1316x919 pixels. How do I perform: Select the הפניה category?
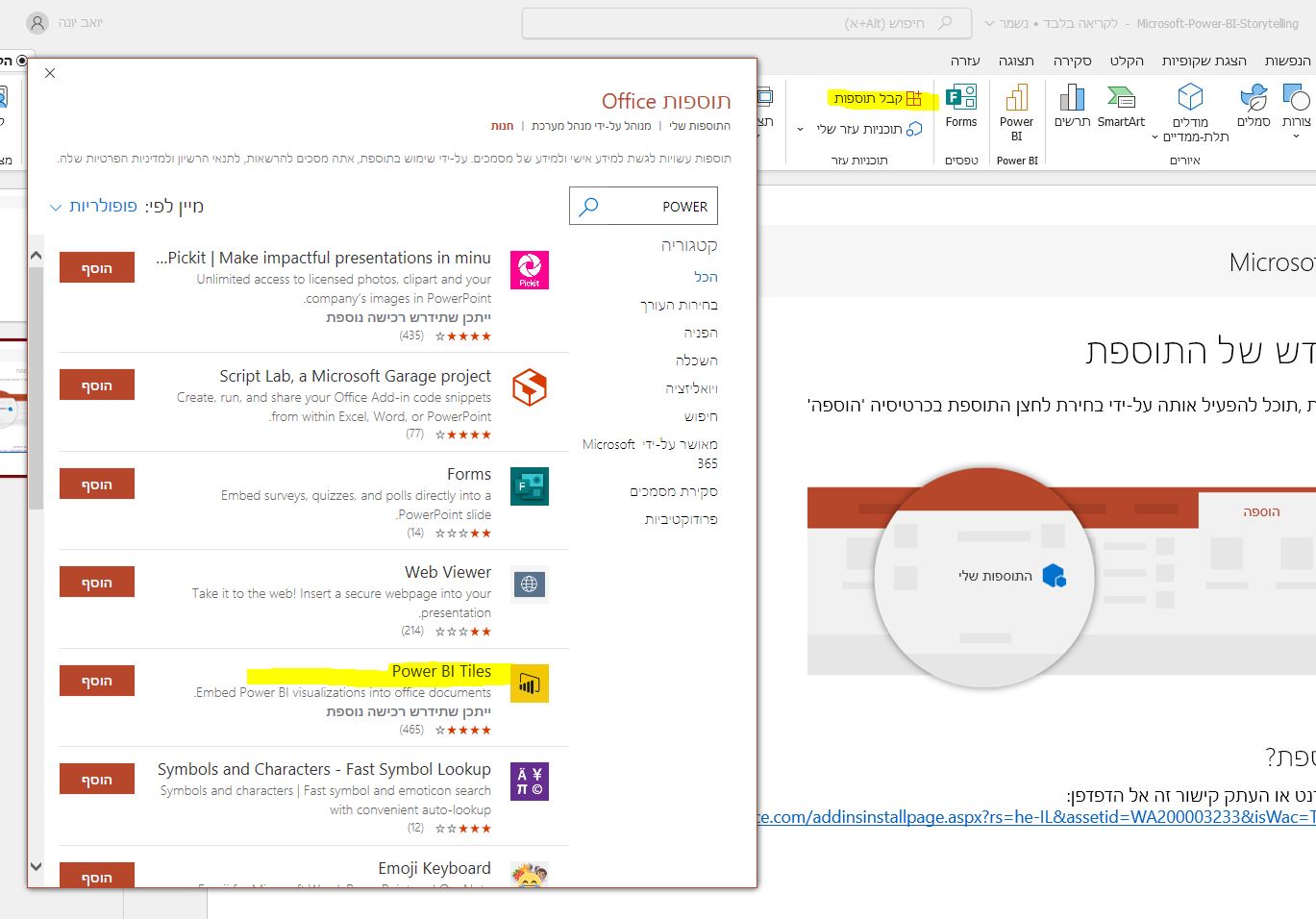point(701,333)
